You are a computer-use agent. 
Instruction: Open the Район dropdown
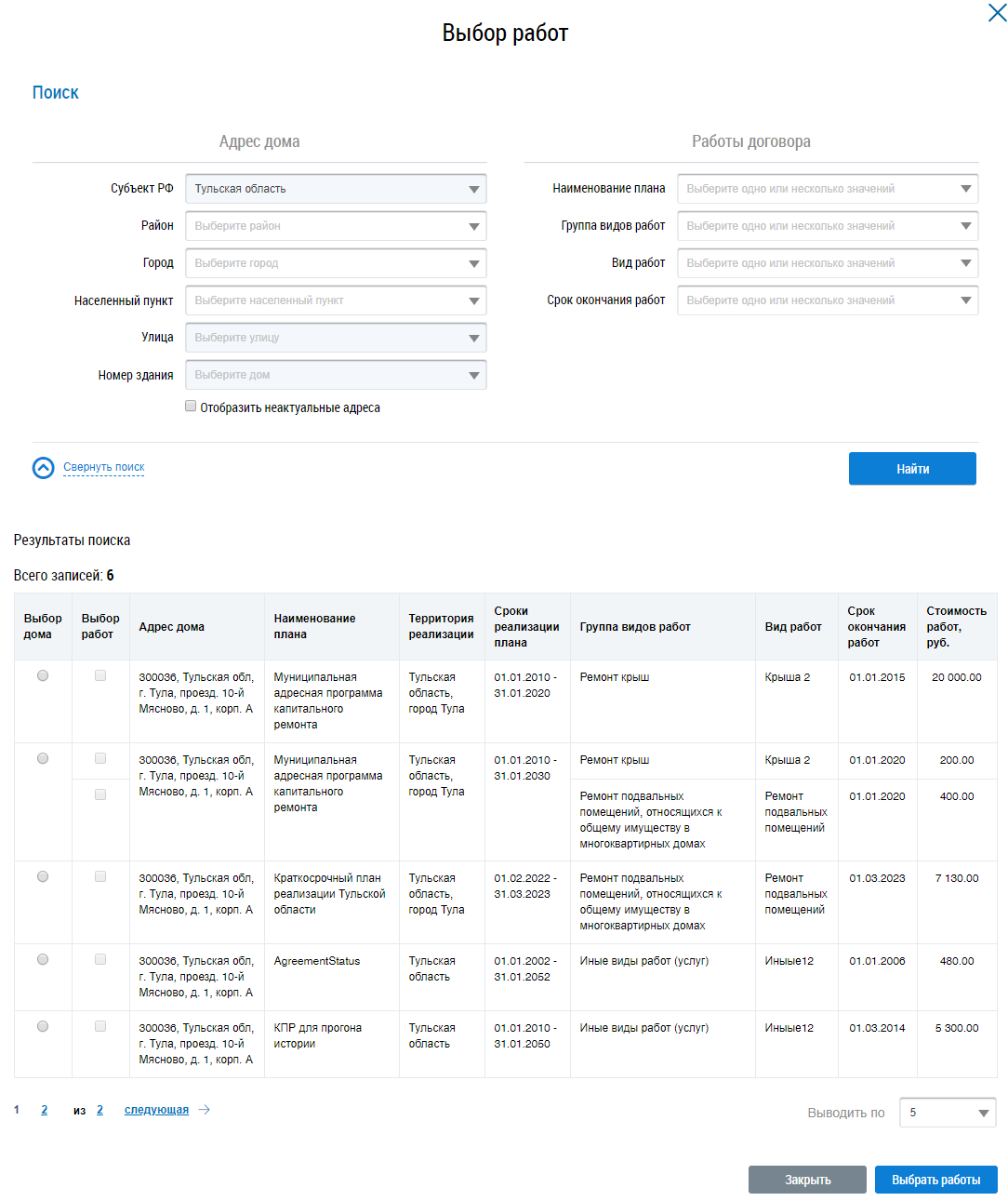coord(336,226)
